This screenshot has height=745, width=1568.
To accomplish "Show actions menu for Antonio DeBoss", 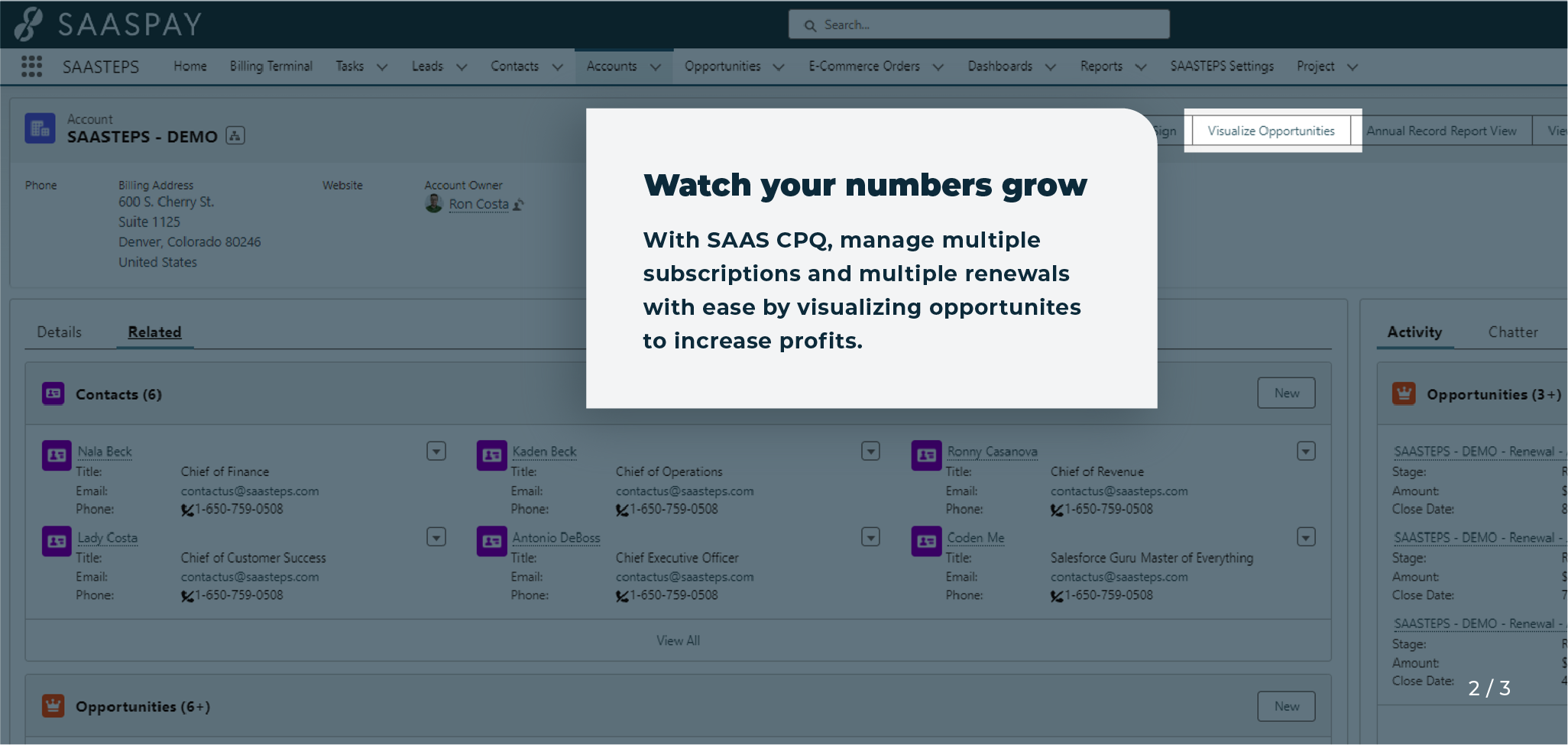I will pyautogui.click(x=870, y=537).
